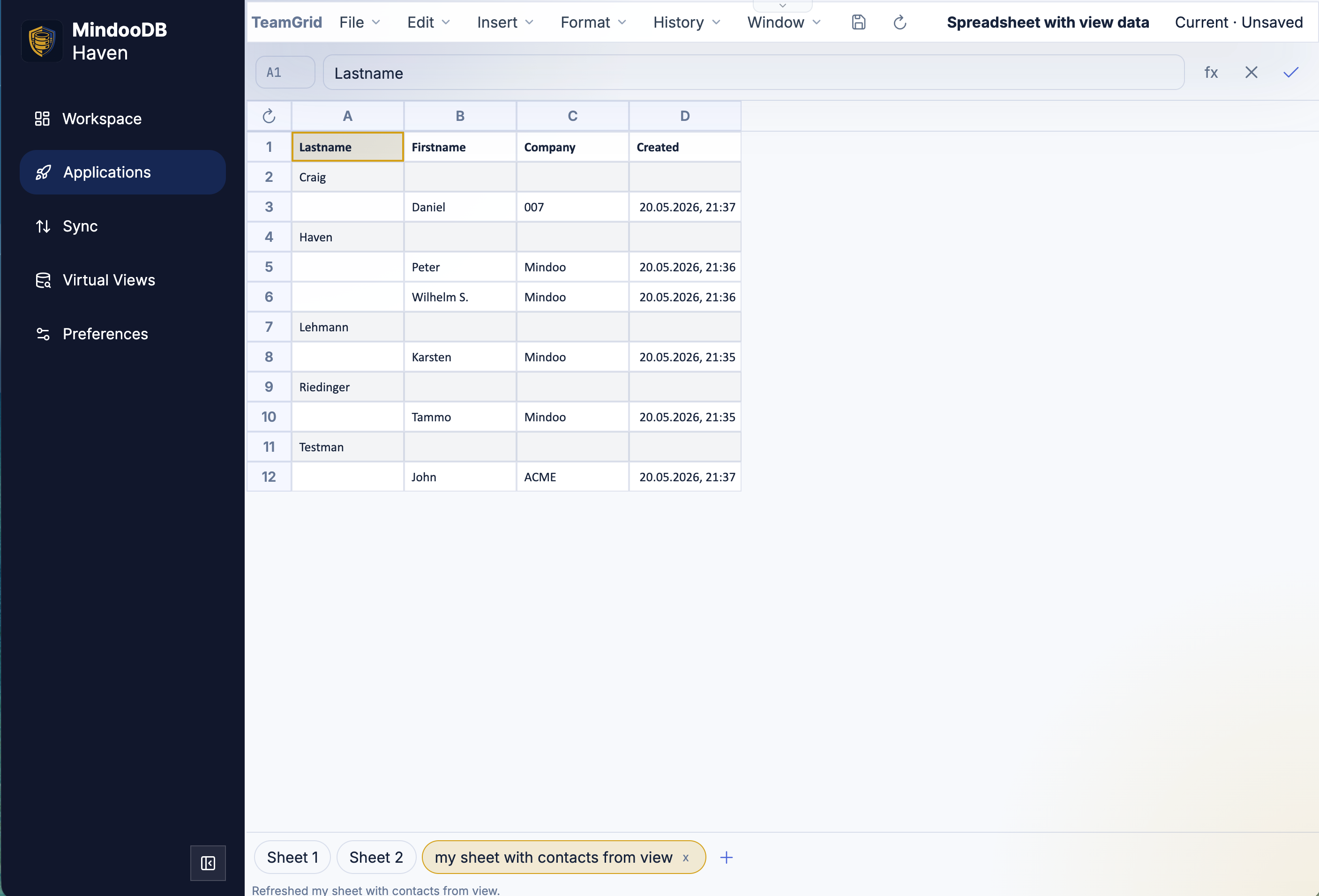Open the Applications section
Viewport: 1319px width, 896px height.
(x=123, y=172)
